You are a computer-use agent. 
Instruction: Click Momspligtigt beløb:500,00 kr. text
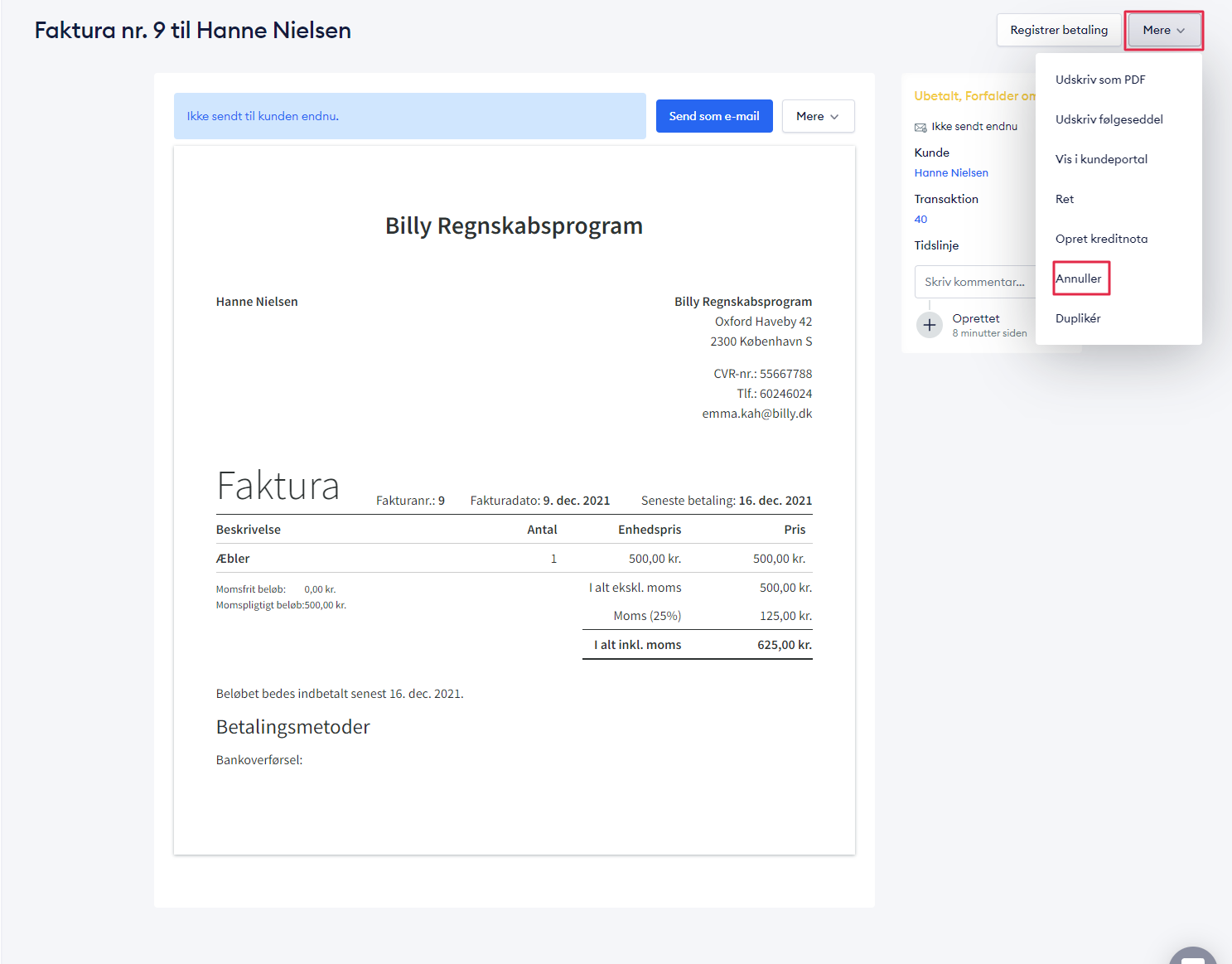click(x=281, y=605)
